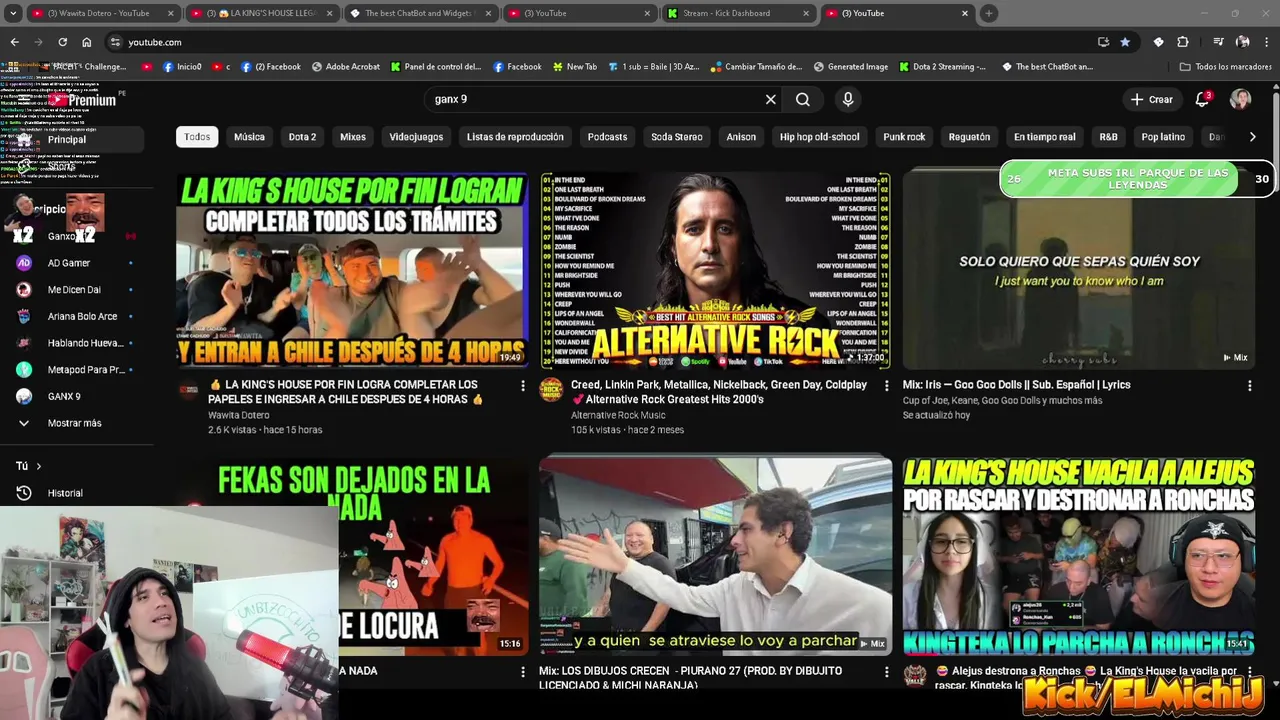Show more filter chips with right arrow

pyautogui.click(x=1252, y=137)
